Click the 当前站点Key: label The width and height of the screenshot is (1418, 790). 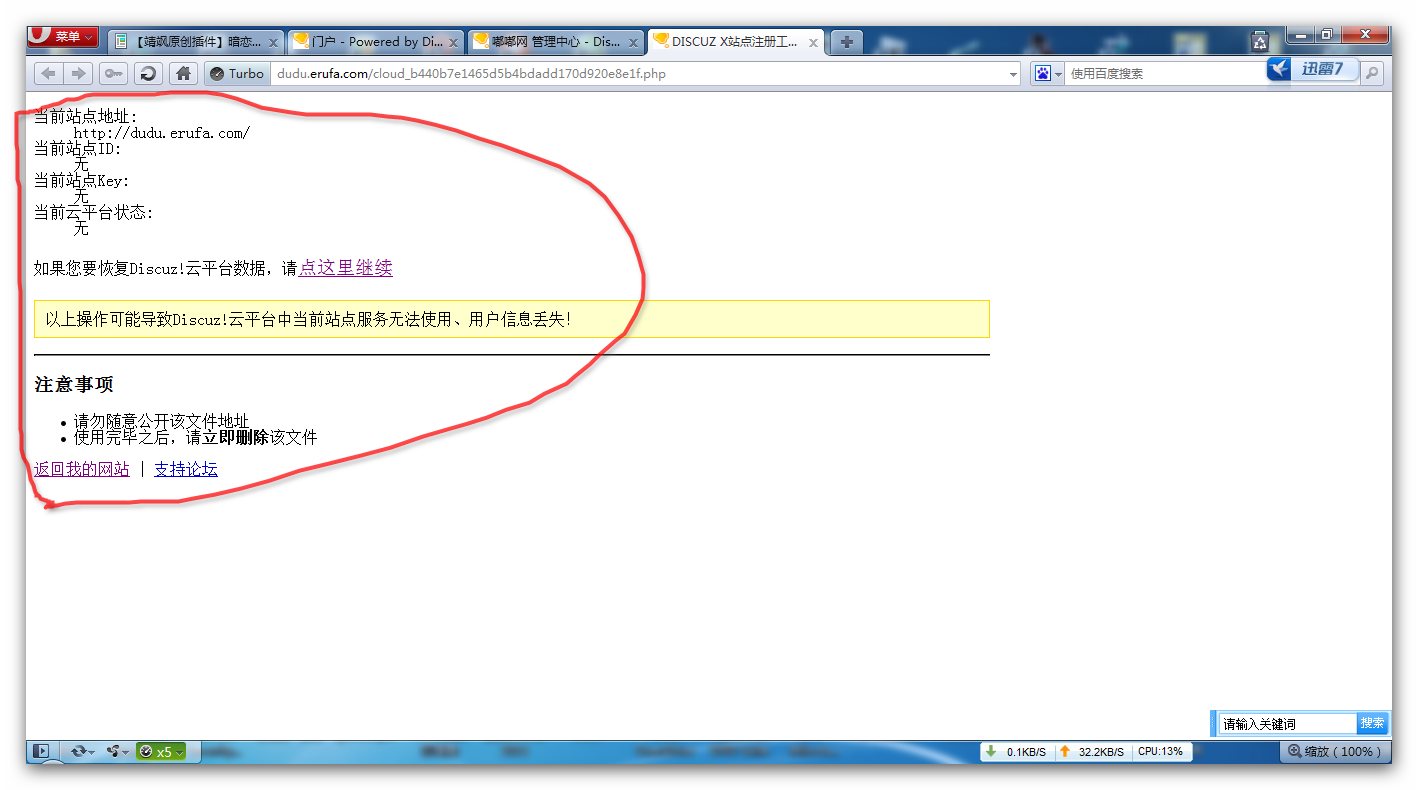point(82,181)
